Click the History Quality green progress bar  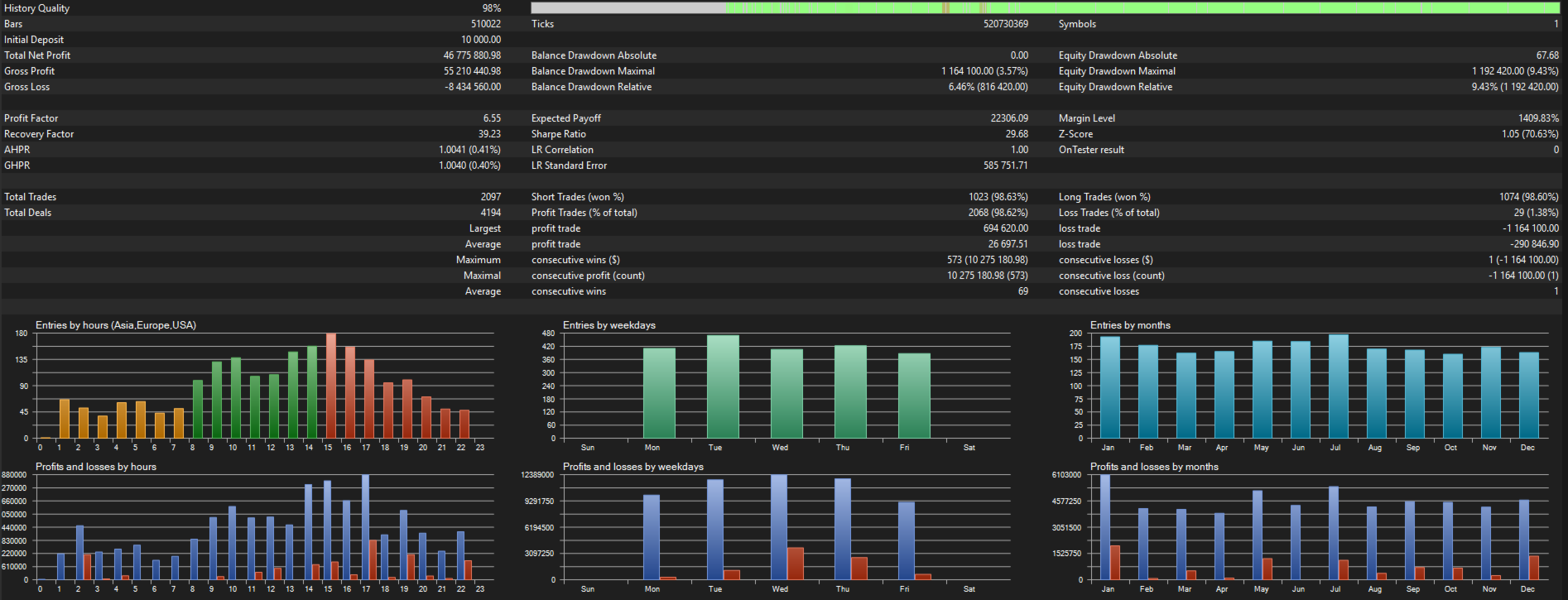1045,7
